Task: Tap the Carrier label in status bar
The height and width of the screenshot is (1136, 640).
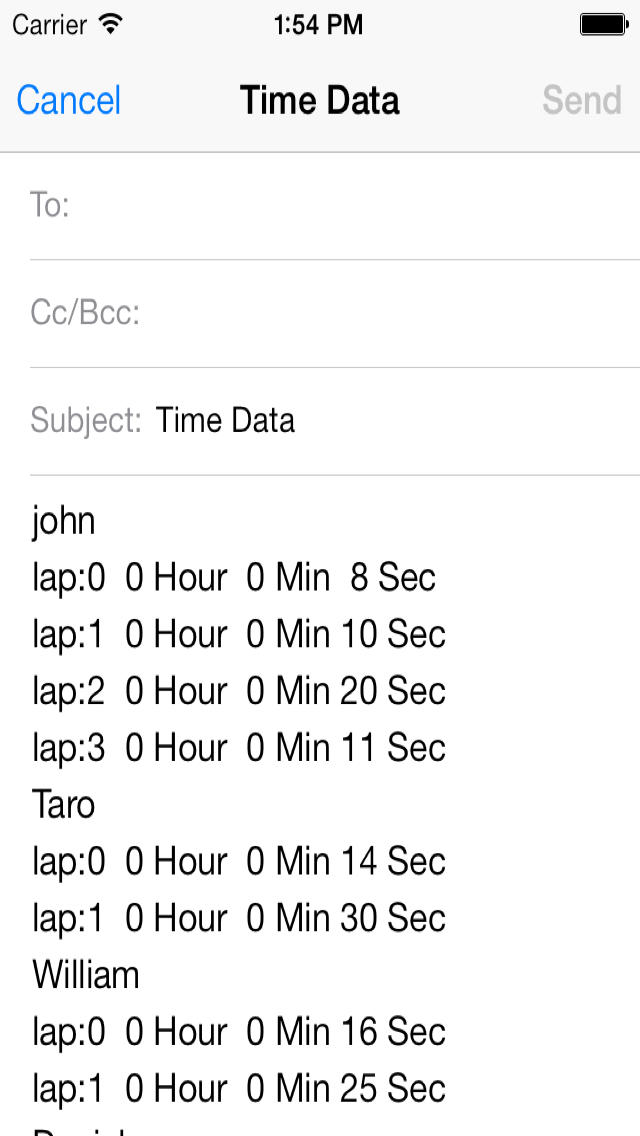Action: [x=50, y=24]
